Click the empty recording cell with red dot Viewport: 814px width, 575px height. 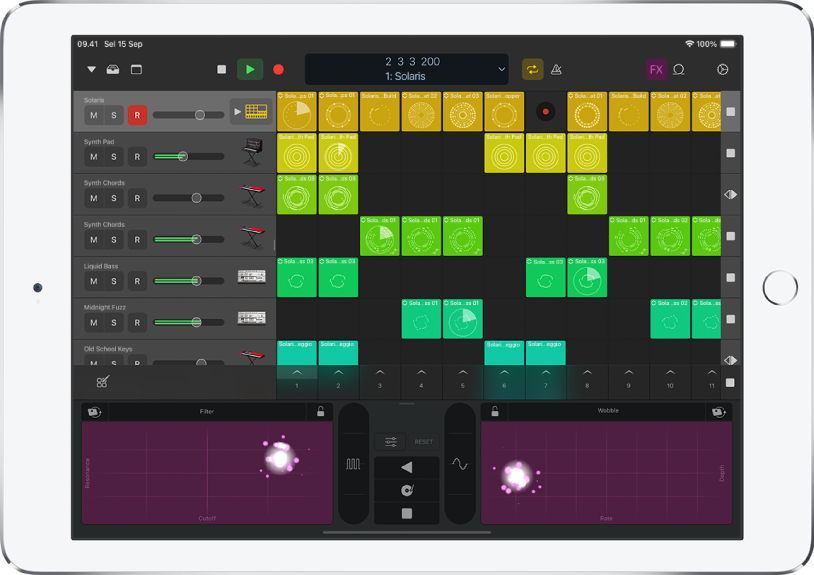(546, 112)
